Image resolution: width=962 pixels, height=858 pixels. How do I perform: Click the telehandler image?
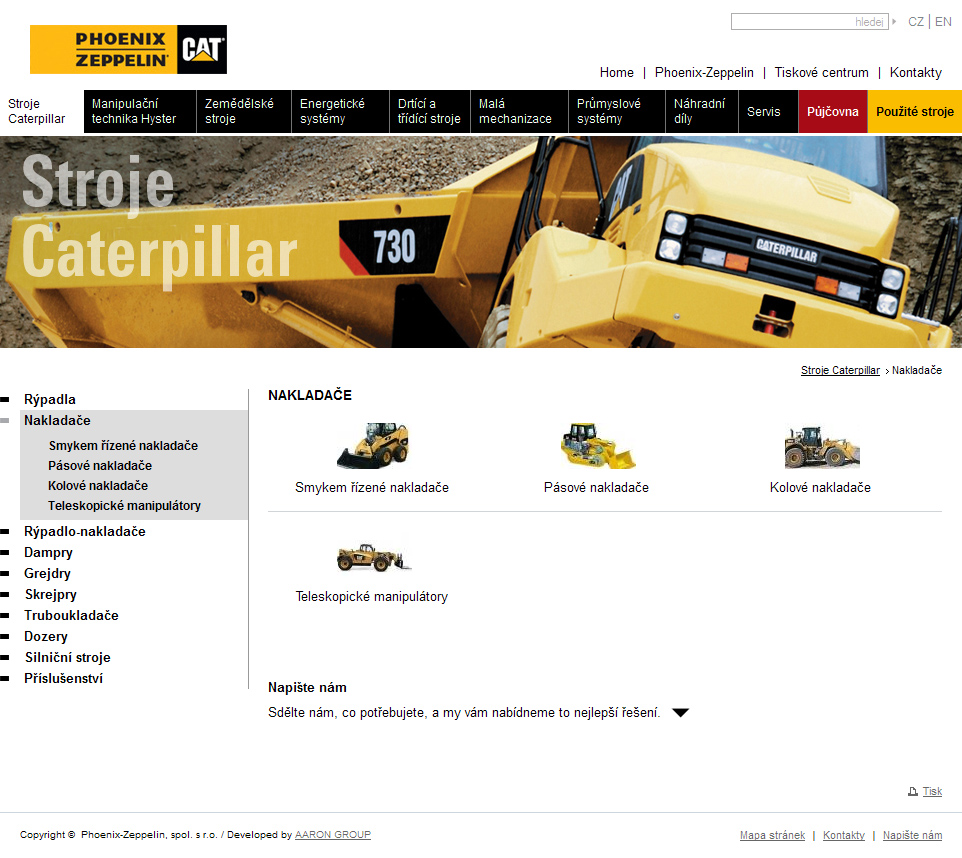pyautogui.click(x=374, y=557)
